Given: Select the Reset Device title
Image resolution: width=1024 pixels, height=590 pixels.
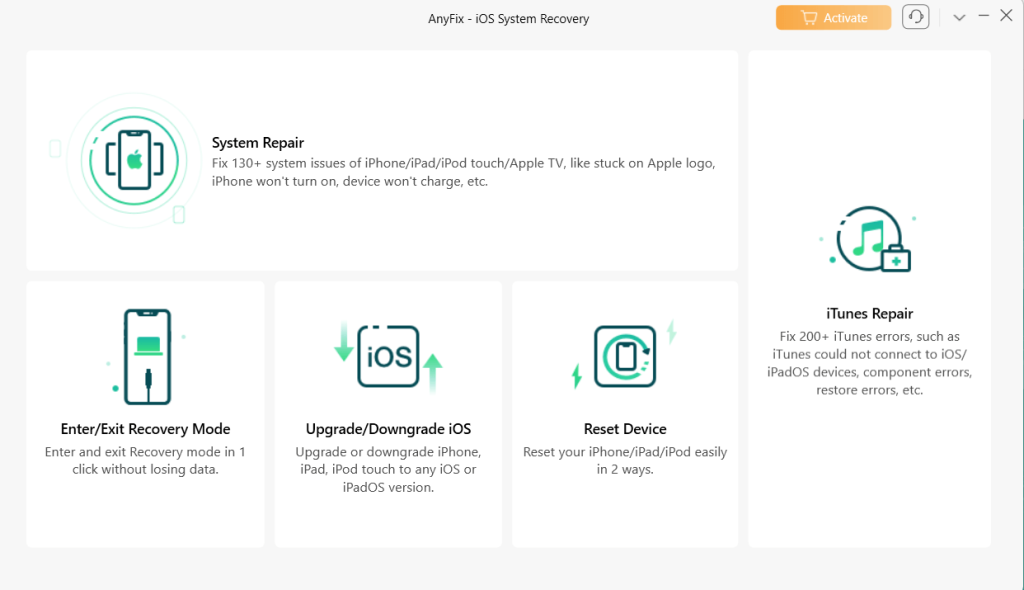Looking at the screenshot, I should (x=625, y=429).
